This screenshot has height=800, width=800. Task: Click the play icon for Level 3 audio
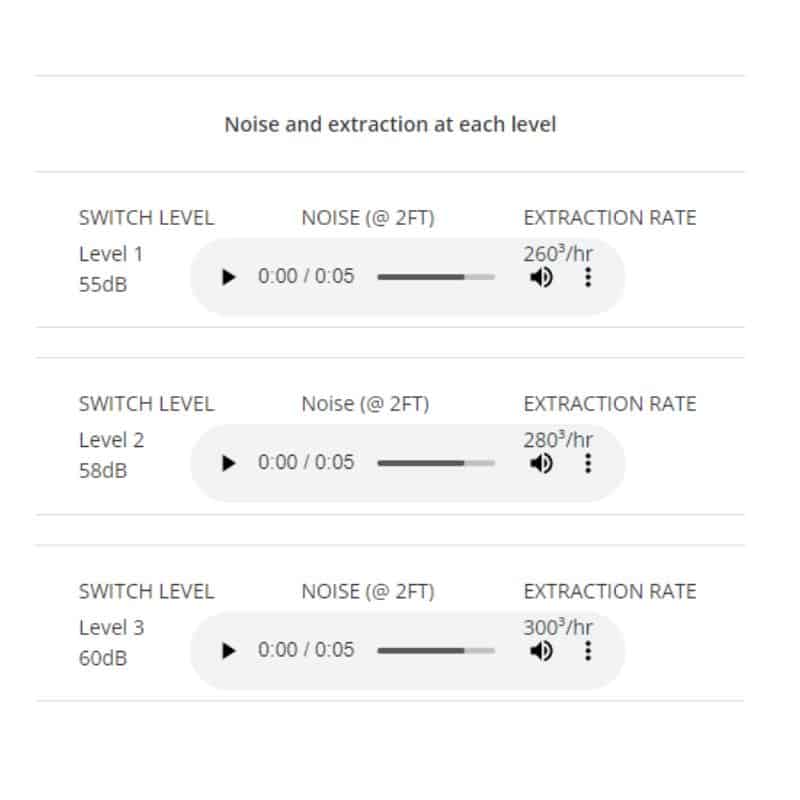click(x=230, y=650)
